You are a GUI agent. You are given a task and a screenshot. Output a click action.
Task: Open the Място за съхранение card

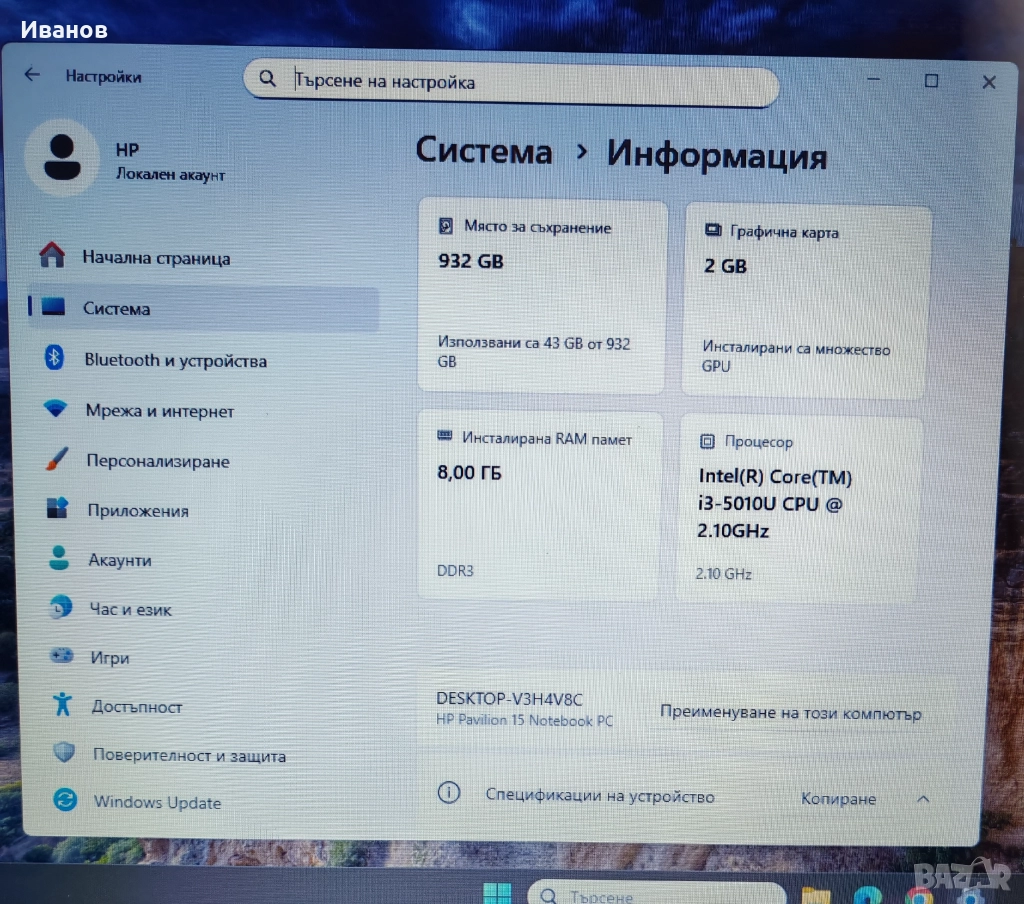(x=542, y=295)
